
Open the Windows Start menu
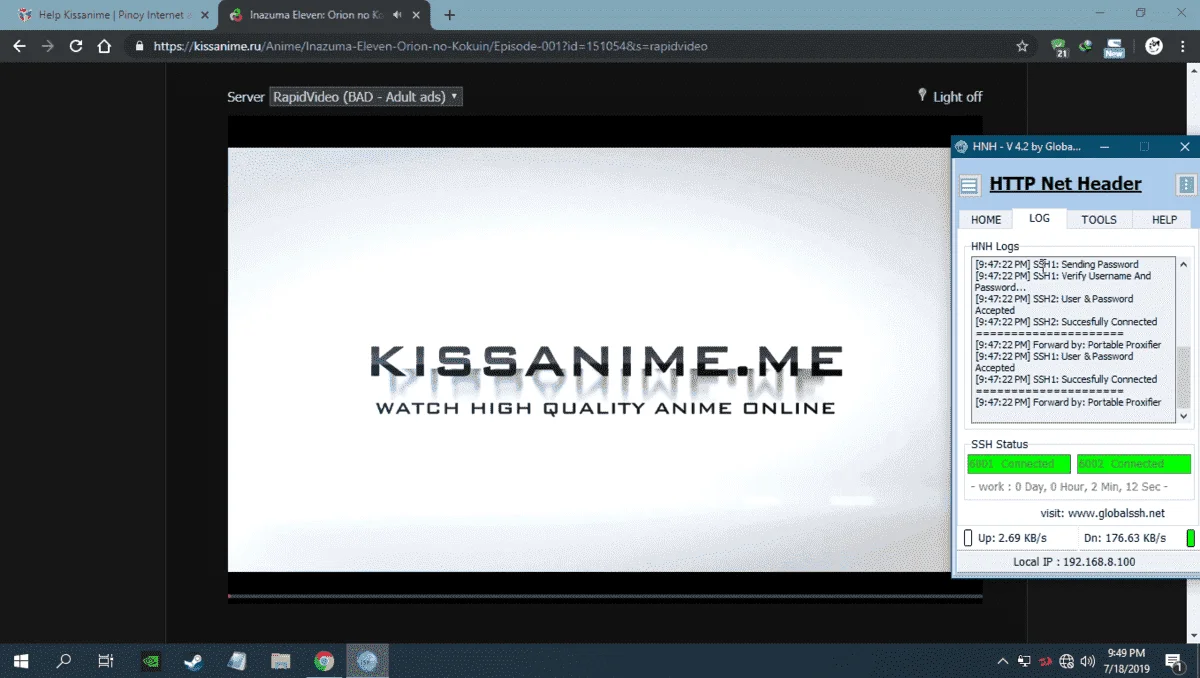click(20, 661)
